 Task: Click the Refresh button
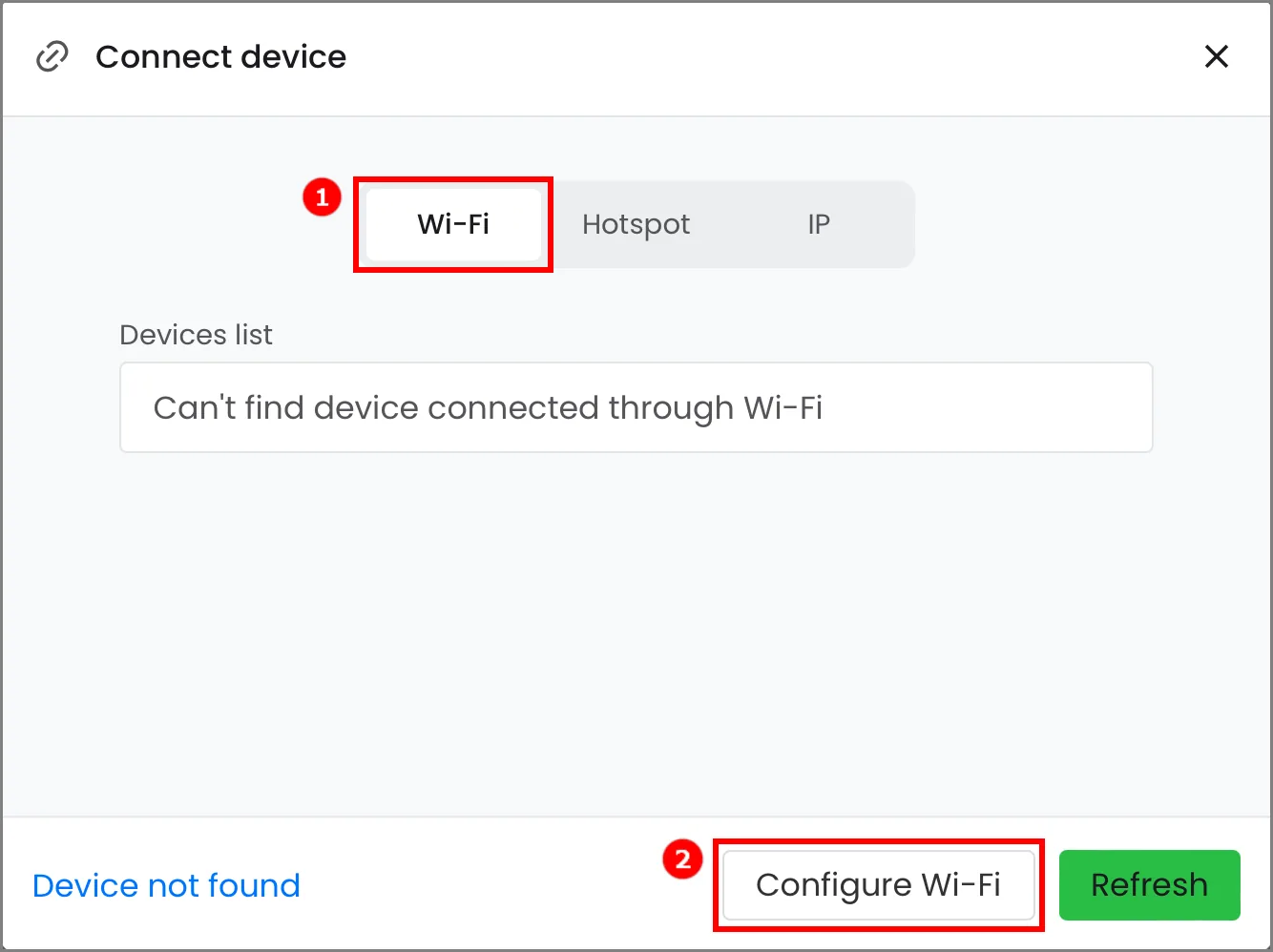pos(1149,885)
